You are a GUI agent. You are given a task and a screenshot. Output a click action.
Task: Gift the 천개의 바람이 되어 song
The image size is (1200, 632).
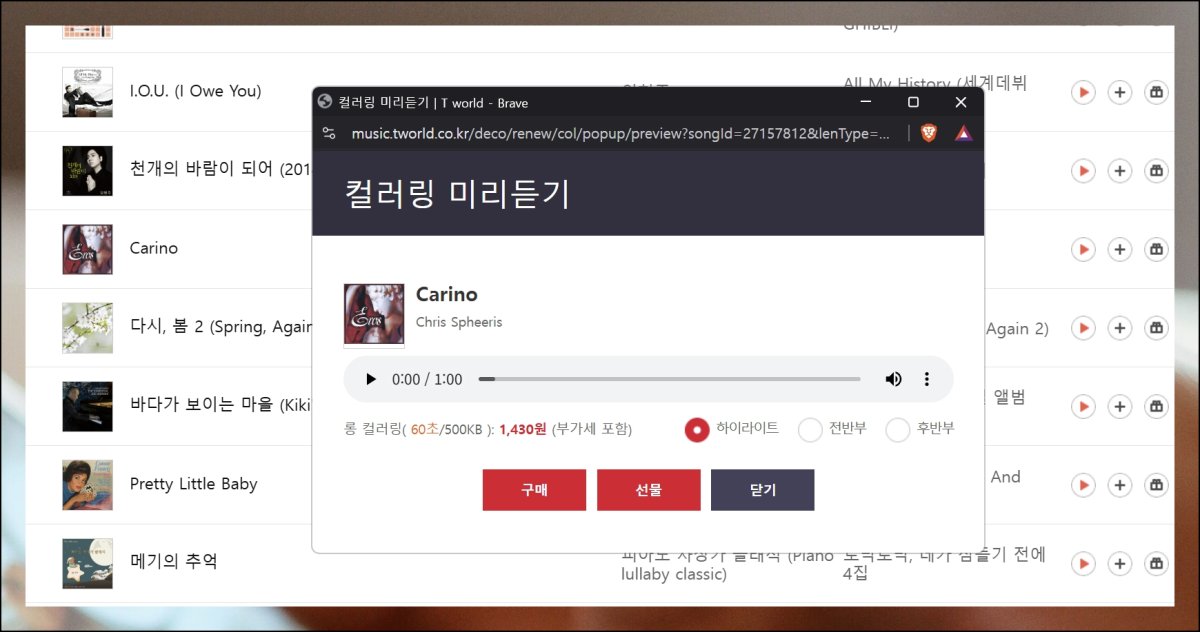click(1156, 171)
